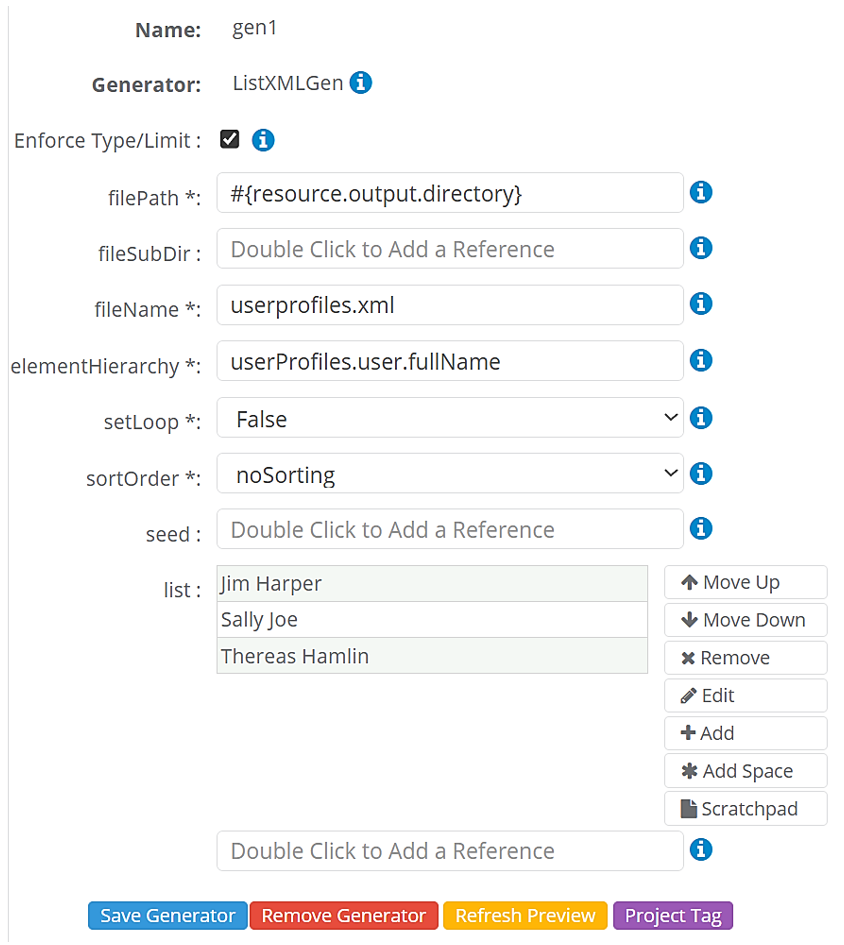Show info for the setLoop dropdown
Viewport: 844px width, 945px height.
point(701,417)
